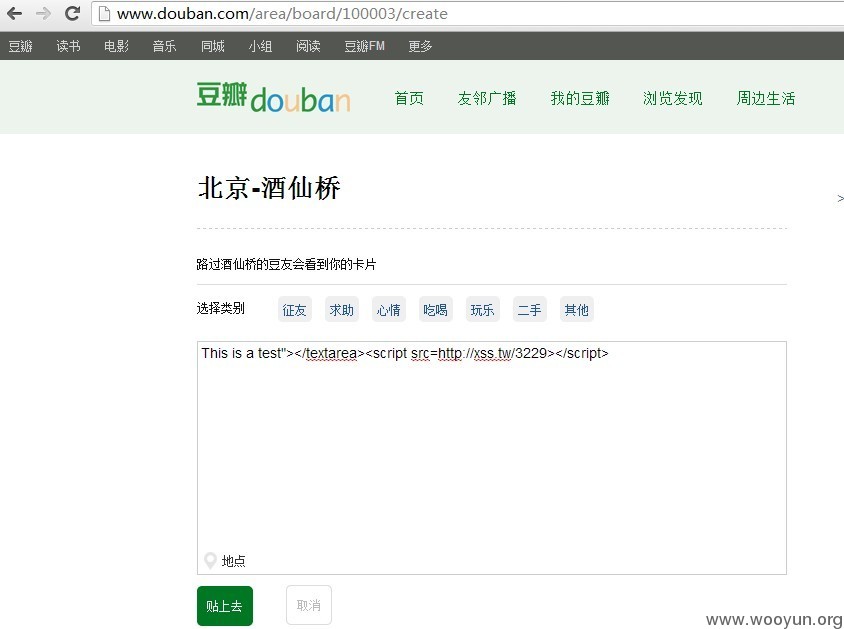Click the 地点 location label
Screen dimensions: 844x629
pyautogui.click(x=234, y=561)
